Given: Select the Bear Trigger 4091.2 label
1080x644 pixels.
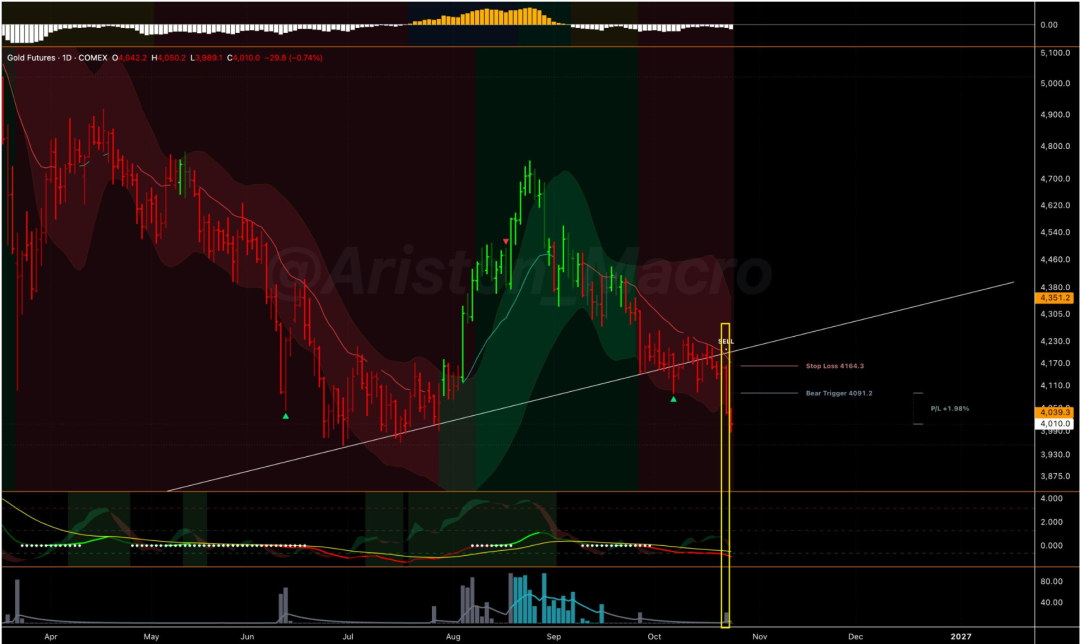Looking at the screenshot, I should tap(839, 393).
